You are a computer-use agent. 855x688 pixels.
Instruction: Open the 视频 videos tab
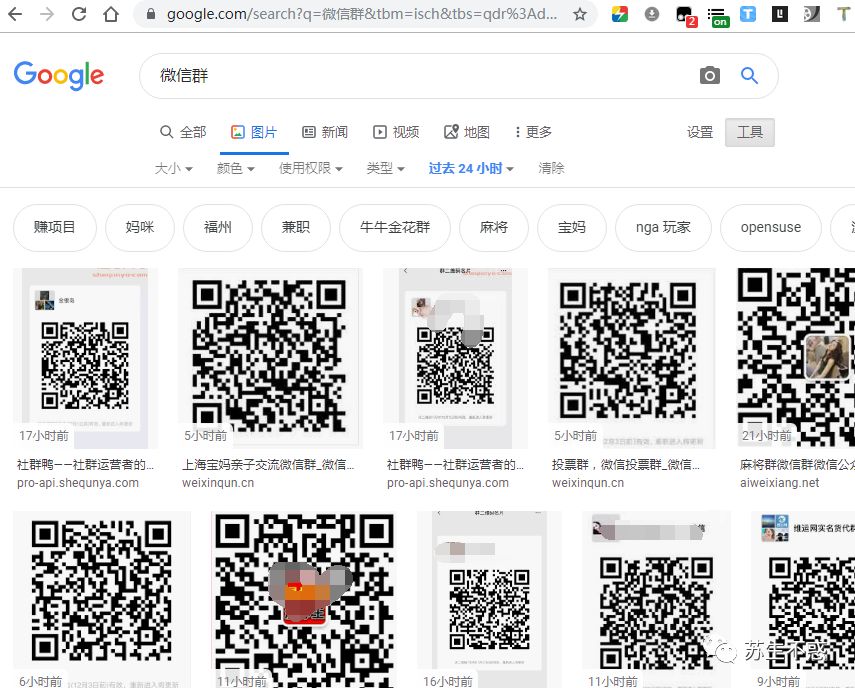pos(396,132)
